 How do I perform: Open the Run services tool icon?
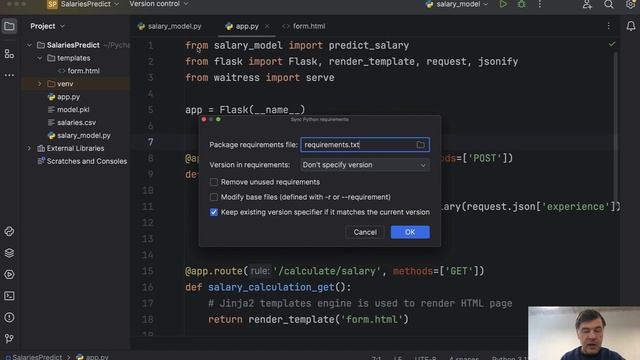(x=9, y=274)
